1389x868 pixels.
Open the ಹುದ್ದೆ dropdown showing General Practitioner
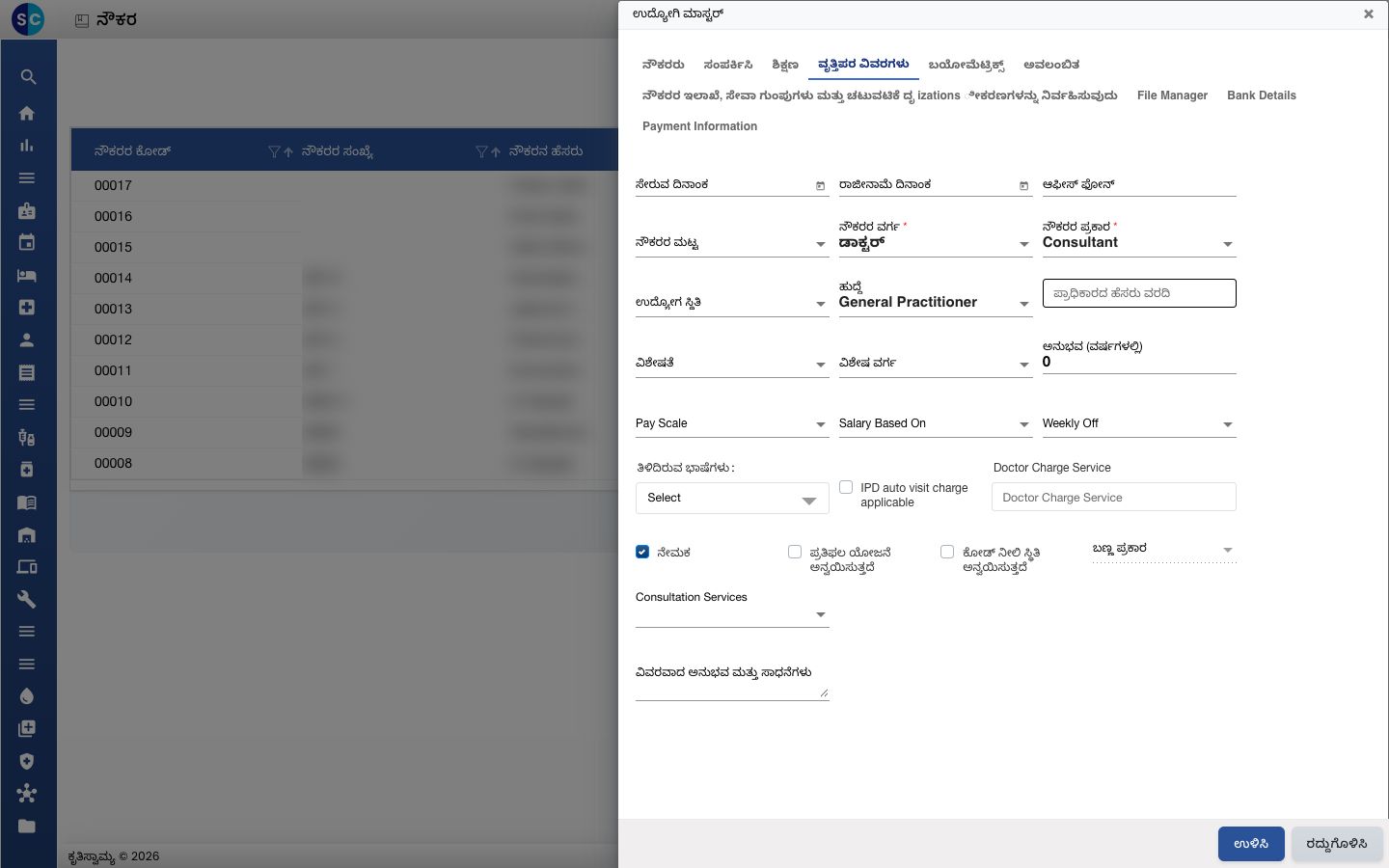click(x=936, y=303)
